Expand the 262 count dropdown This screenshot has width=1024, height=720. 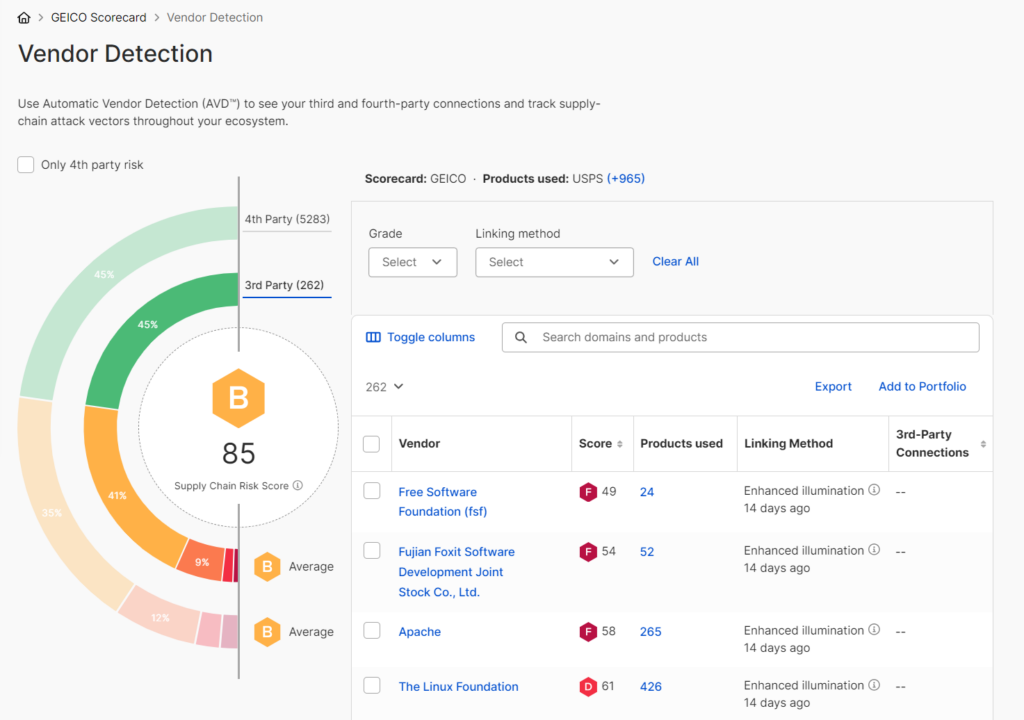(384, 387)
